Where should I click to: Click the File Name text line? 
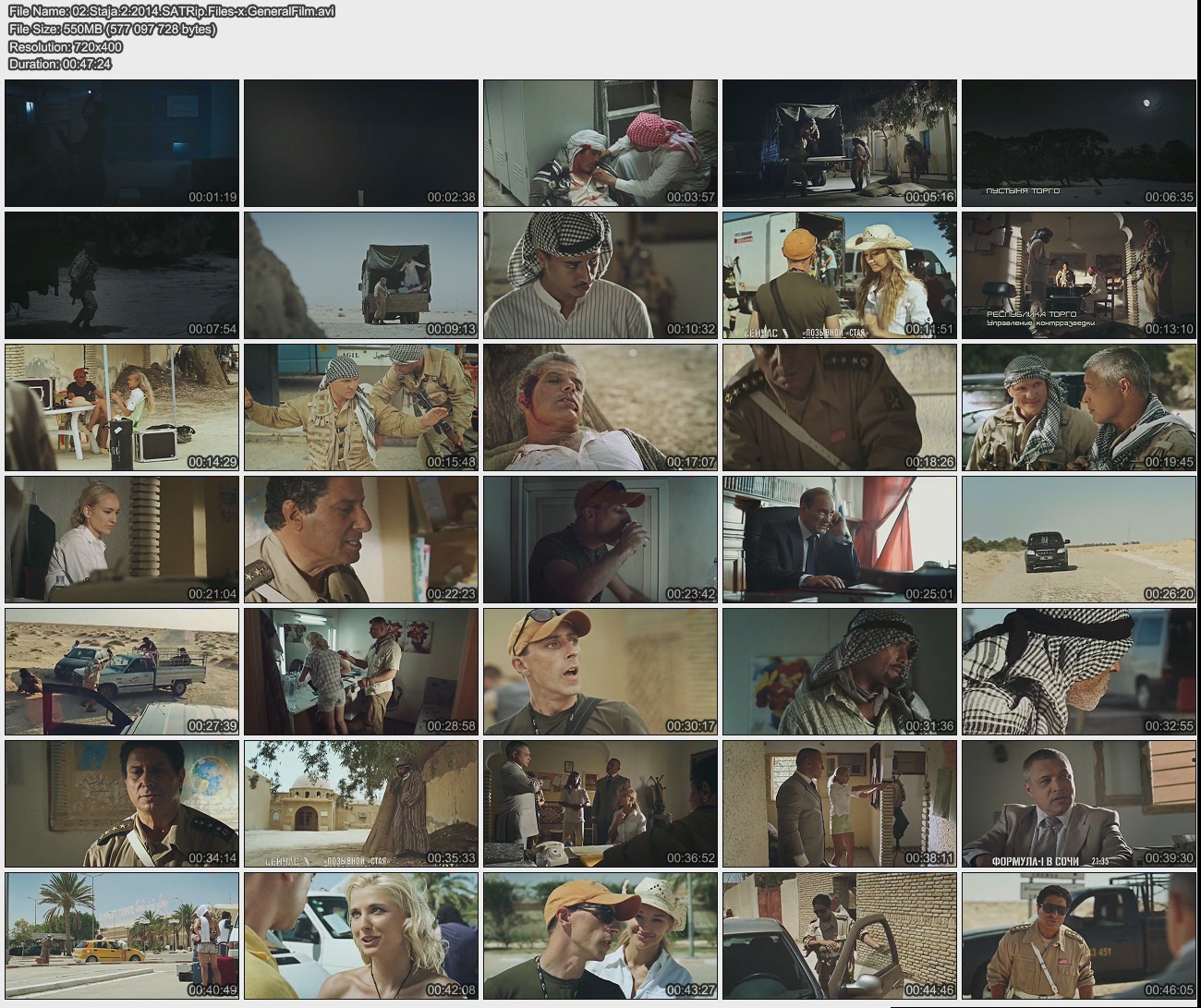[x=172, y=11]
